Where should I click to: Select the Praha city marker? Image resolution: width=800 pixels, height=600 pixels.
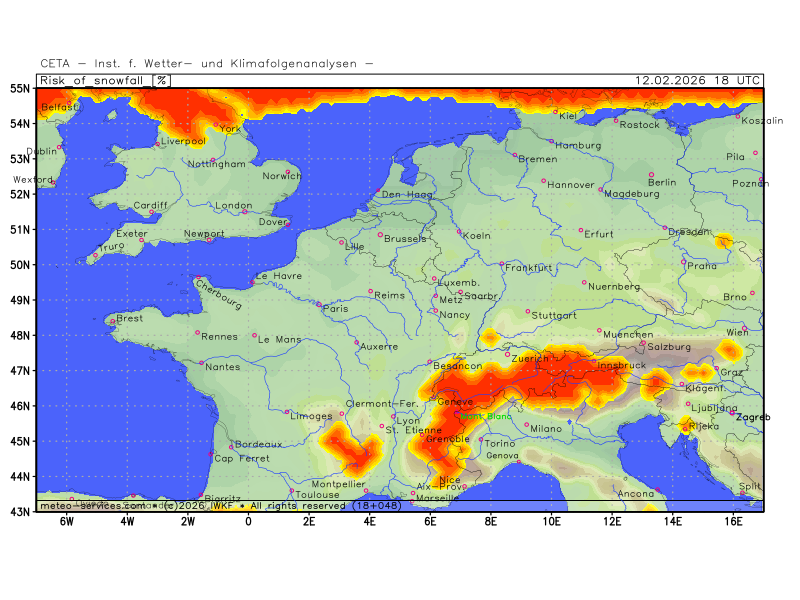tap(684, 262)
